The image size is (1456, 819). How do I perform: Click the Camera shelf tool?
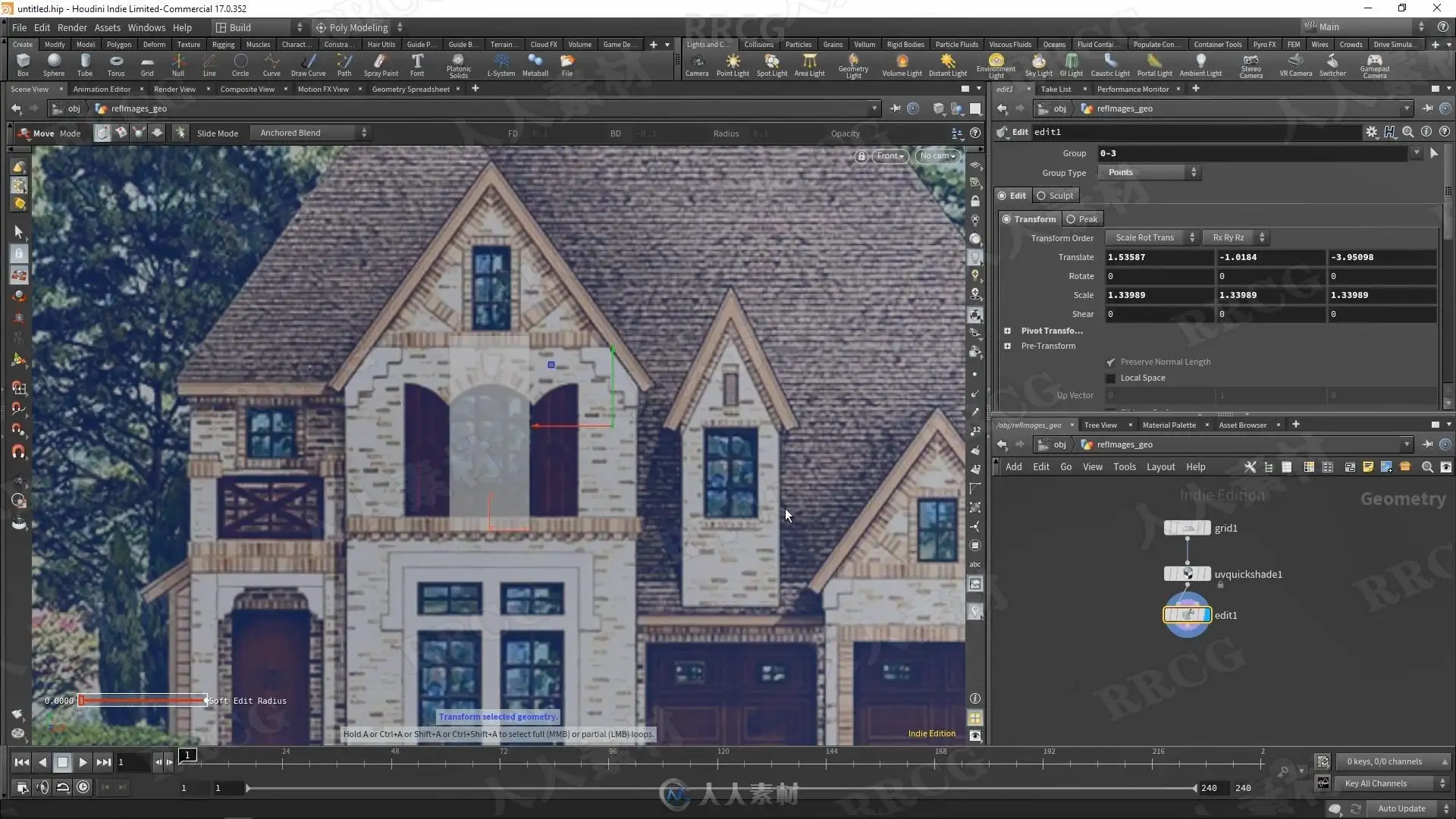click(696, 64)
